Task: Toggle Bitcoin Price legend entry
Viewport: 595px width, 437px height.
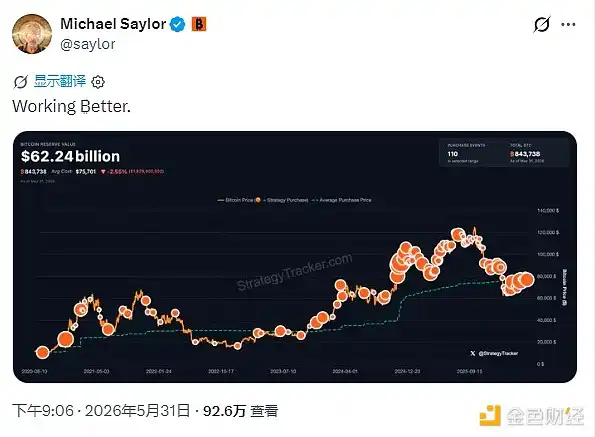Action: pos(235,200)
